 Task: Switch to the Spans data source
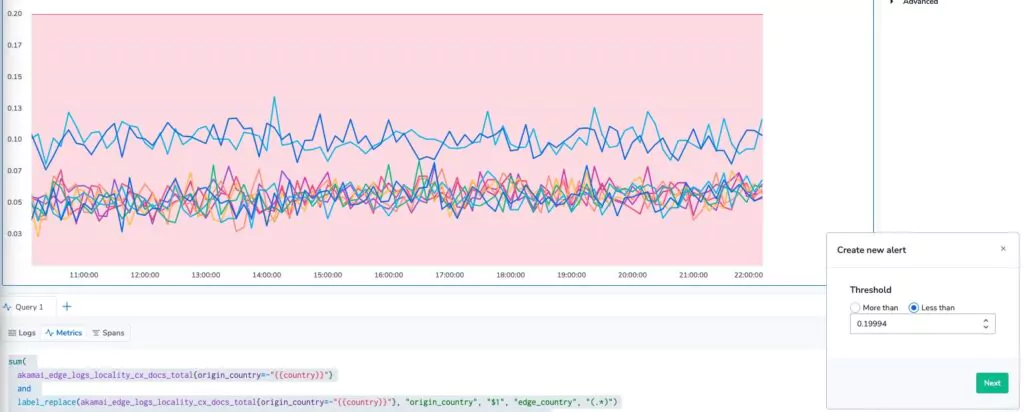(x=108, y=333)
